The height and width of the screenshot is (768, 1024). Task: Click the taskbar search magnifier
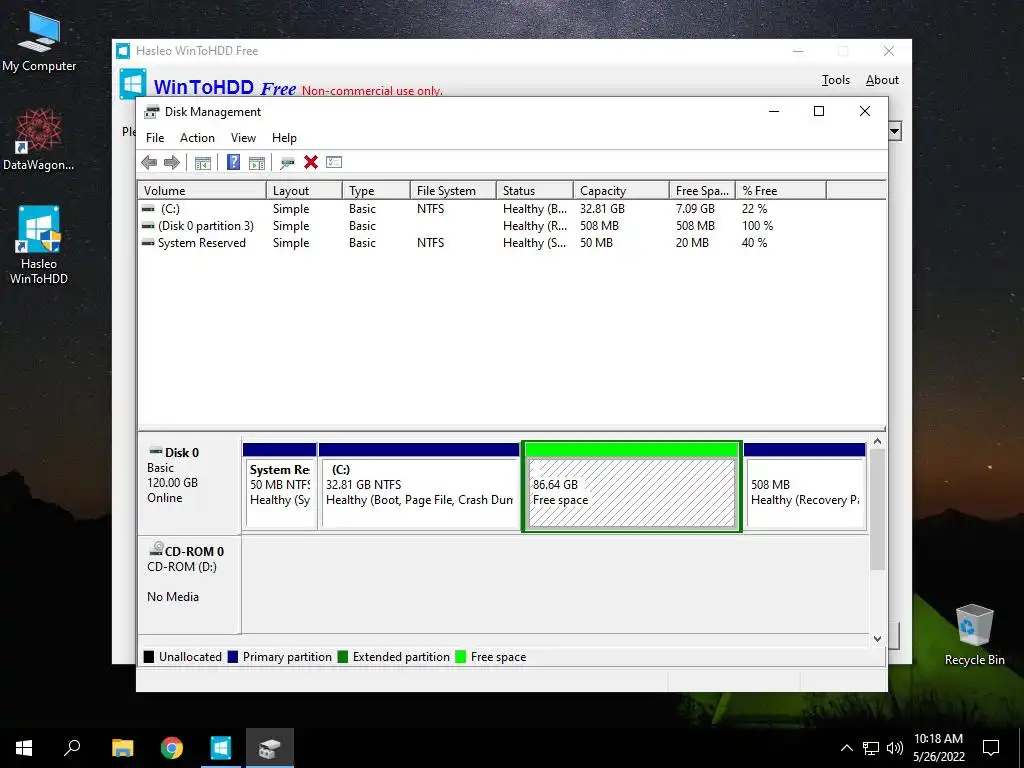(x=72, y=748)
